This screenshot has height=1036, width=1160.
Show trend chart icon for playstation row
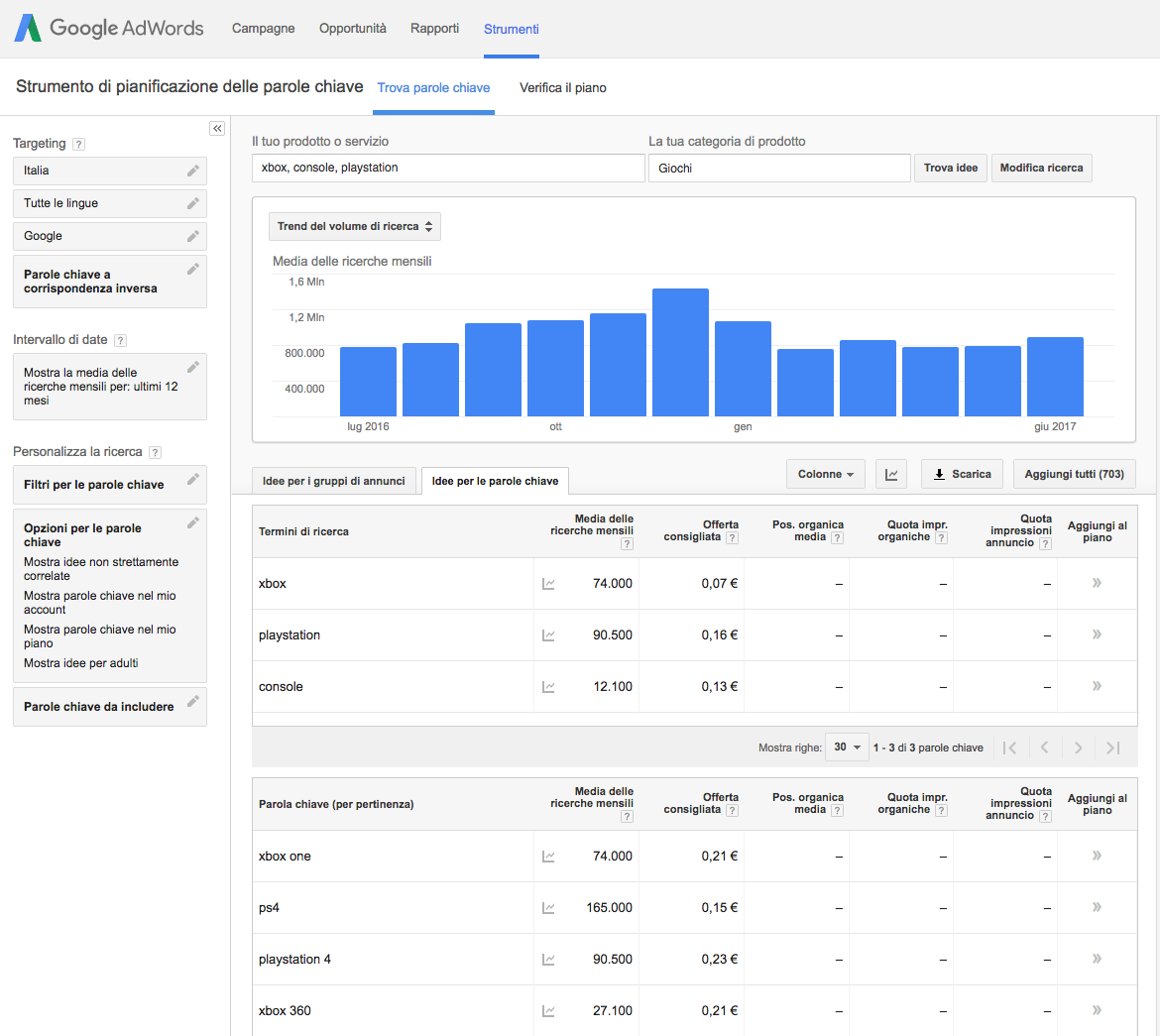click(548, 635)
